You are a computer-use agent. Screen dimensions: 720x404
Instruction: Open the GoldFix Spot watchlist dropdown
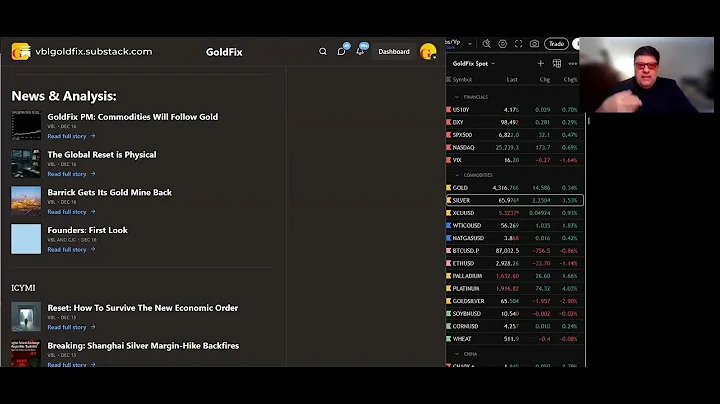click(x=474, y=64)
